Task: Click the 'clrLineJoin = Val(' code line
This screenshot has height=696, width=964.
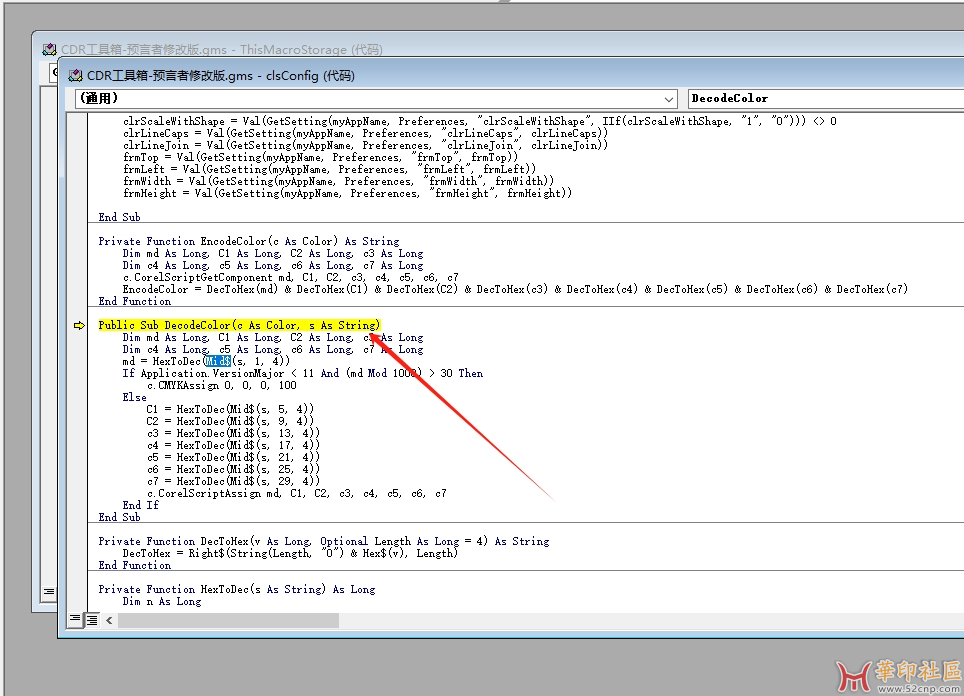Action: (365, 145)
